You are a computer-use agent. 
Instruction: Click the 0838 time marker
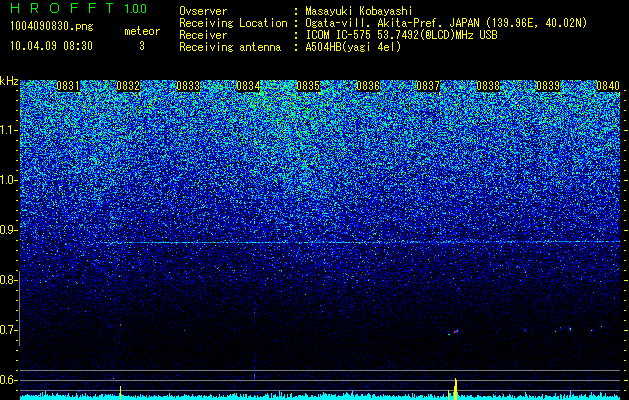(488, 86)
